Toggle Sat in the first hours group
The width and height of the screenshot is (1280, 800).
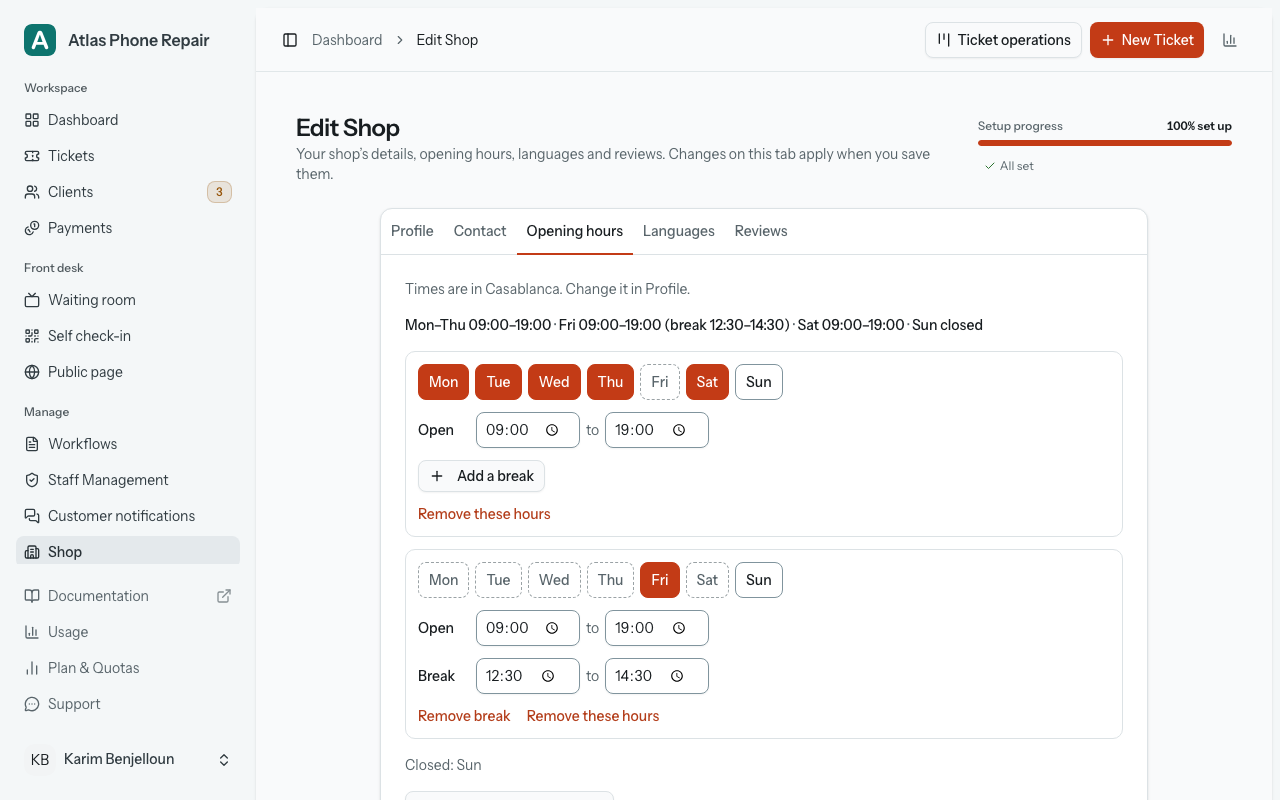tap(707, 382)
